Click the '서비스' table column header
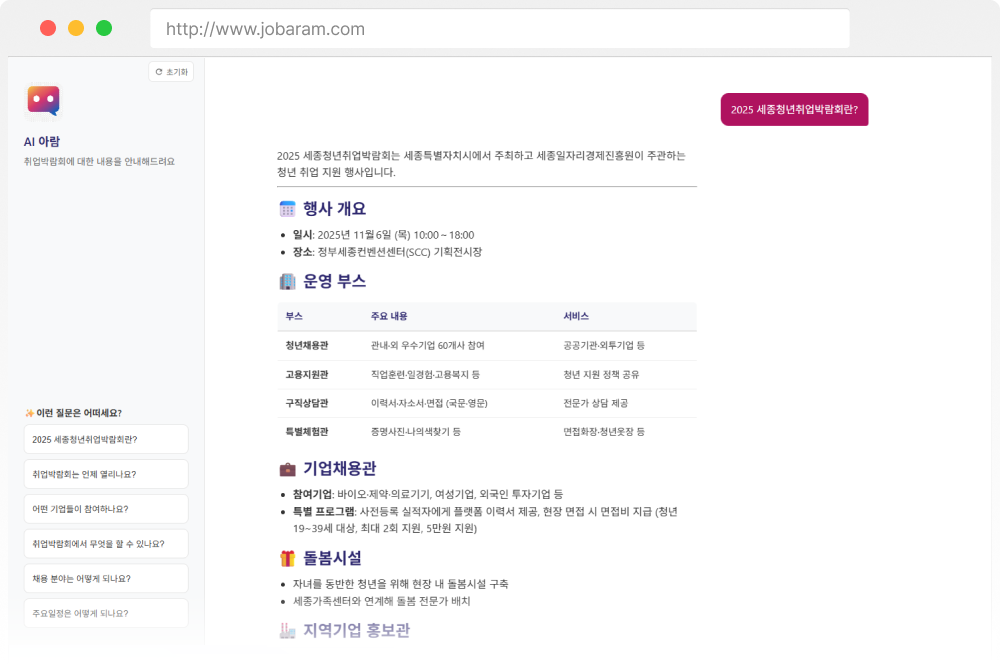 [x=575, y=316]
